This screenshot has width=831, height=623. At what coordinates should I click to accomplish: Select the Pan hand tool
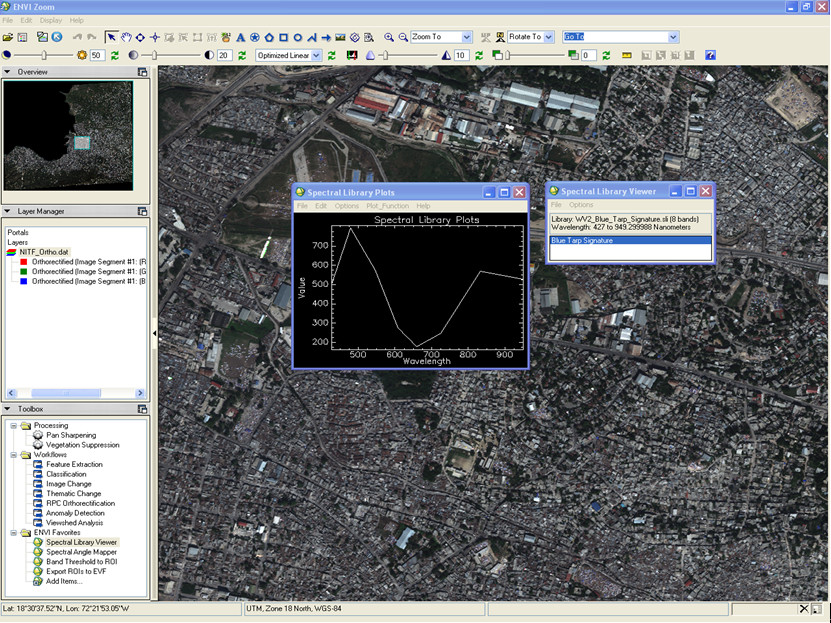125,37
